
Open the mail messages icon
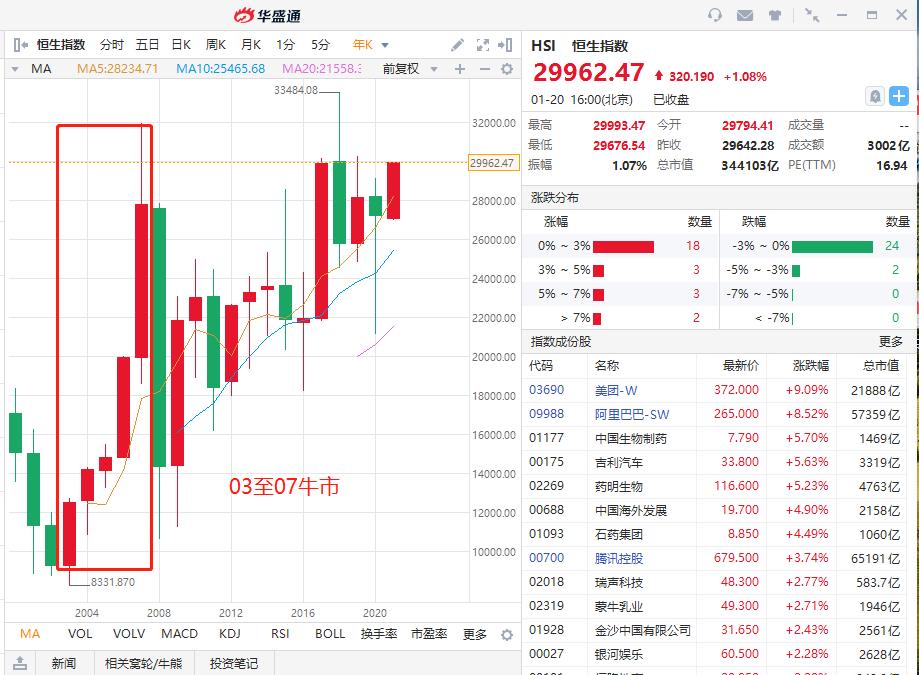pos(745,15)
